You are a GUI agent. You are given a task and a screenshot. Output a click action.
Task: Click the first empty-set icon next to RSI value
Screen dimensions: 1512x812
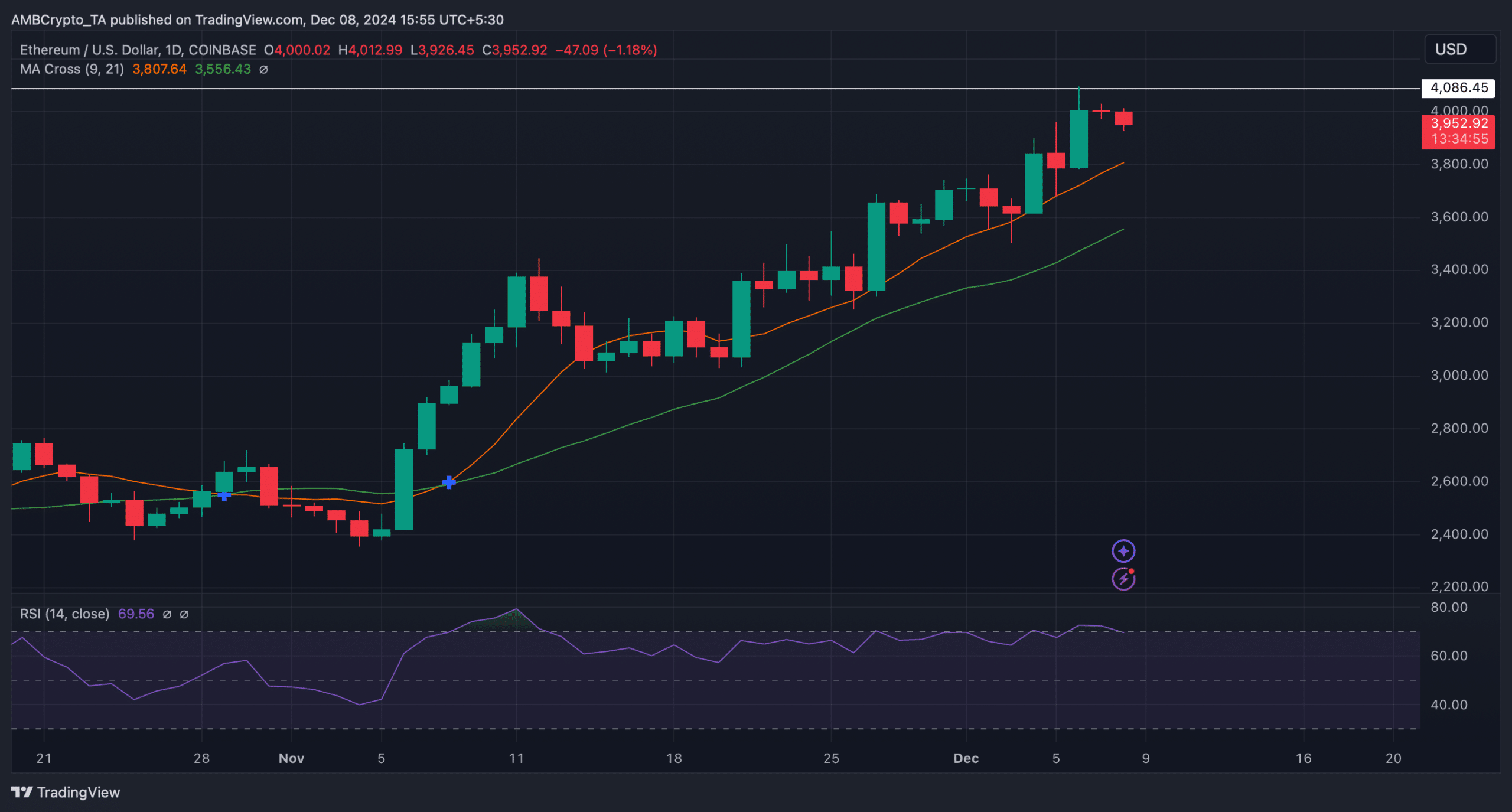click(167, 614)
